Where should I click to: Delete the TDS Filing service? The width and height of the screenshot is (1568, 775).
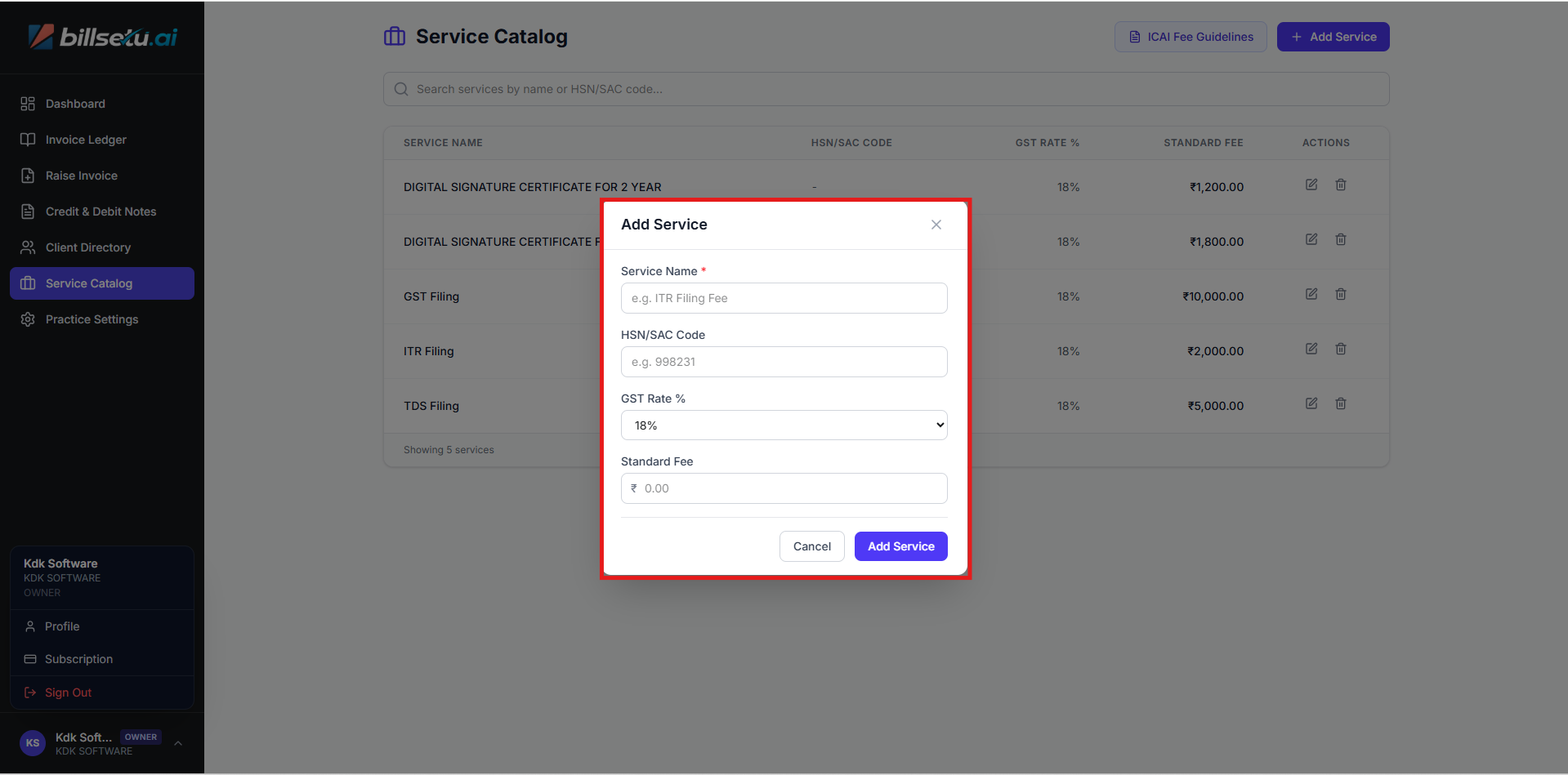pos(1340,403)
